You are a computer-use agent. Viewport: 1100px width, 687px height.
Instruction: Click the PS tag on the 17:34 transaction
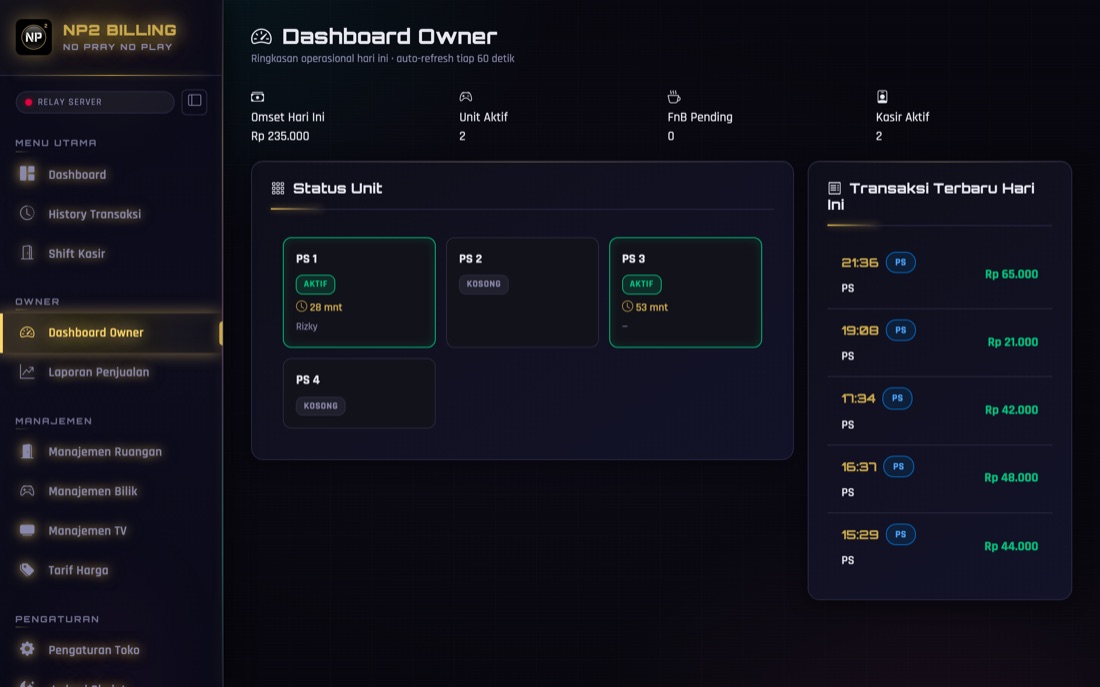point(897,398)
